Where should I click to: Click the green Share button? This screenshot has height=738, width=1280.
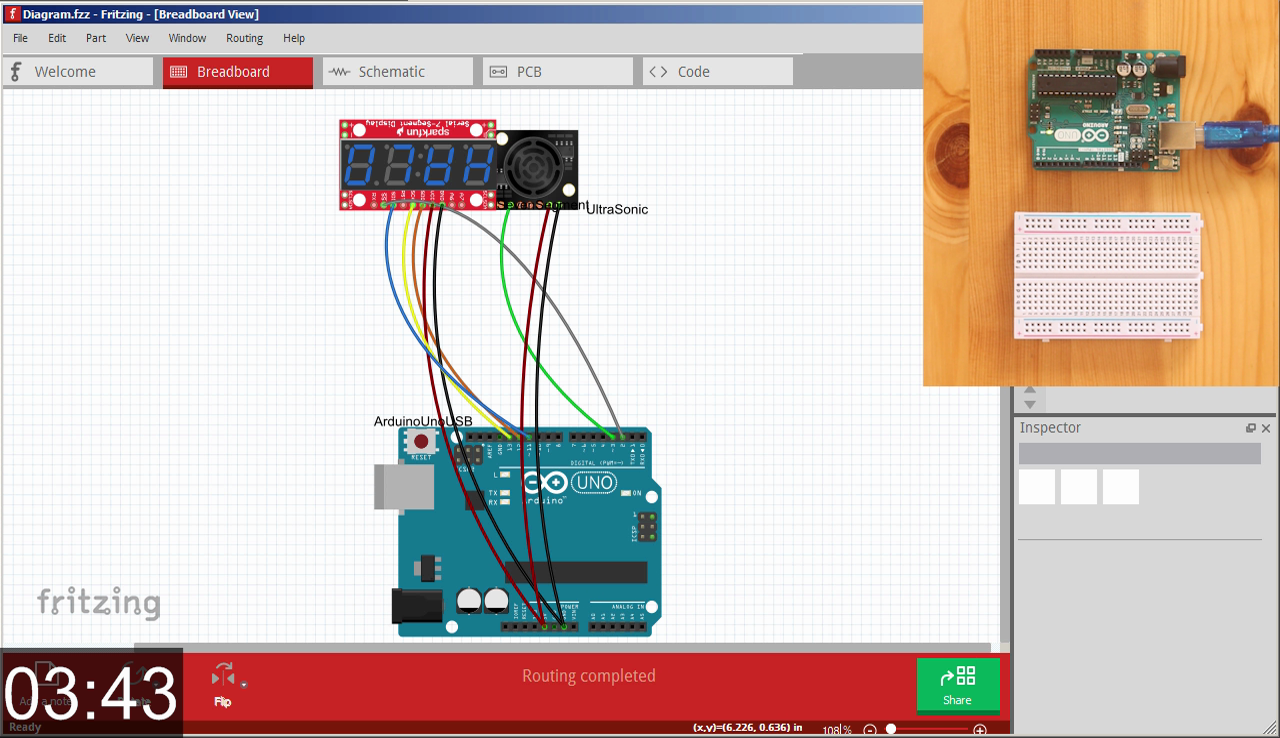(x=958, y=685)
